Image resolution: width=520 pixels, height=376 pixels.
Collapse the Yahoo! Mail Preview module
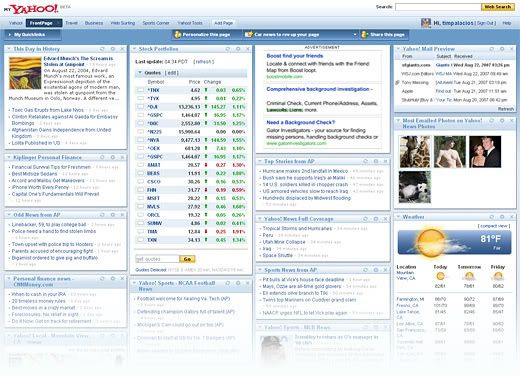pos(398,49)
